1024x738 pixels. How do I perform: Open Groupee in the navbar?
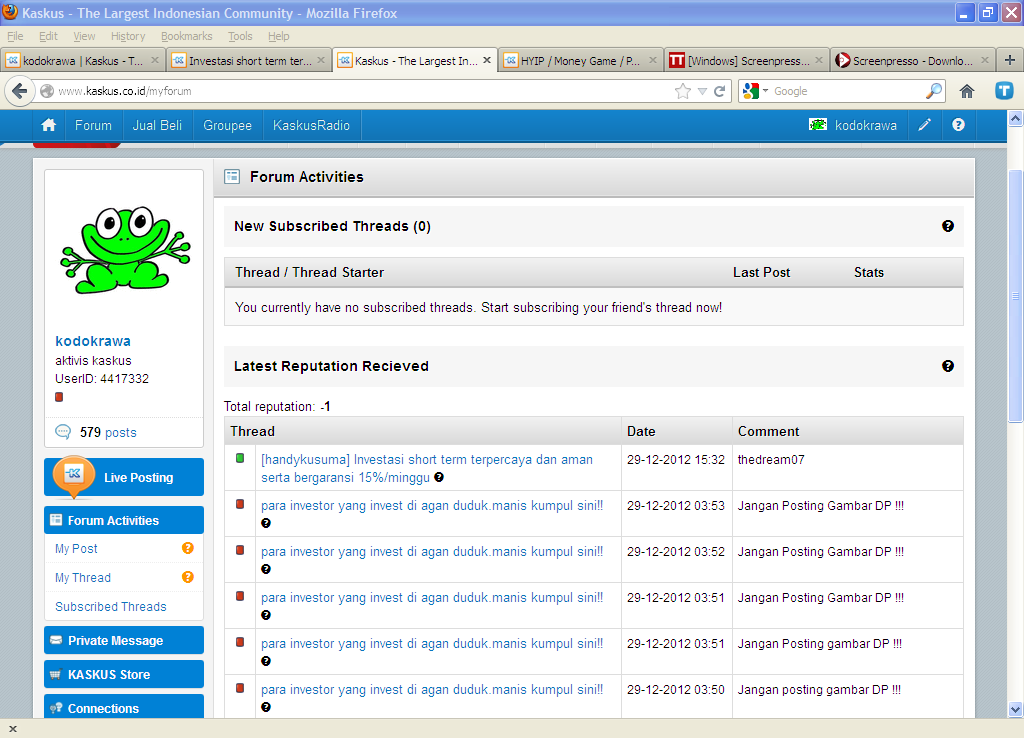point(227,125)
